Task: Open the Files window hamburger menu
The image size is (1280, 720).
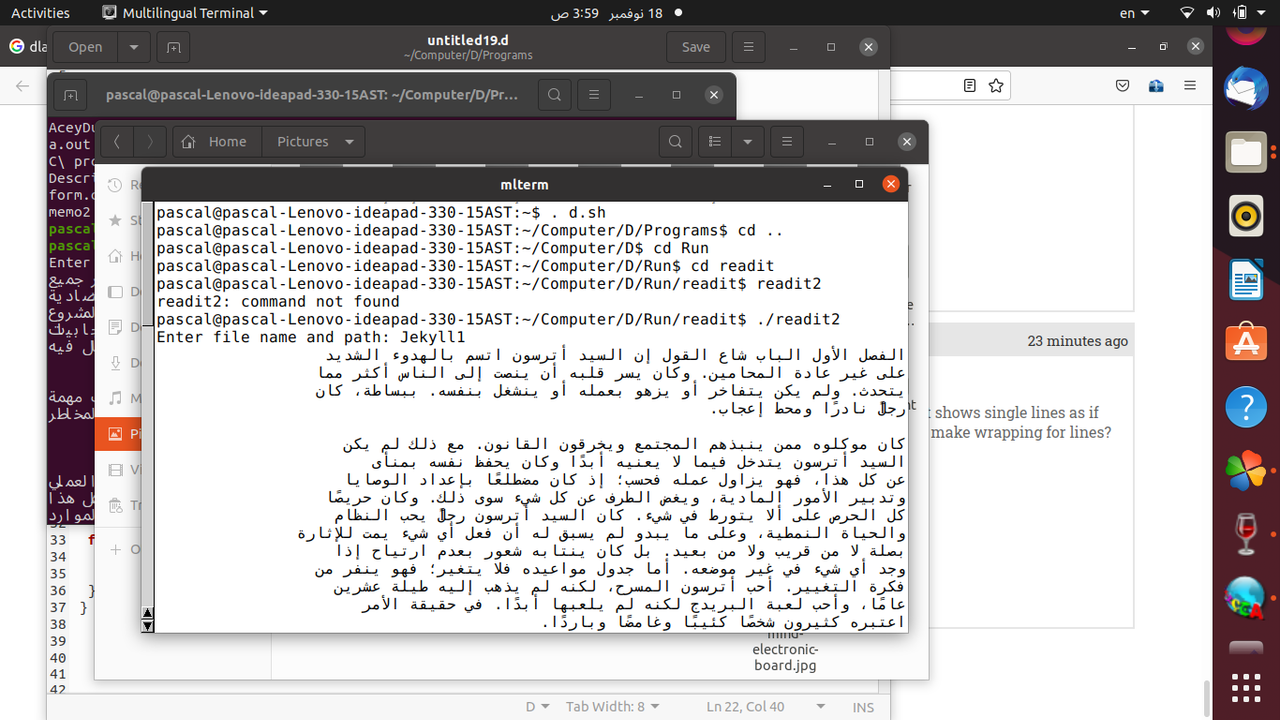Action: point(787,142)
